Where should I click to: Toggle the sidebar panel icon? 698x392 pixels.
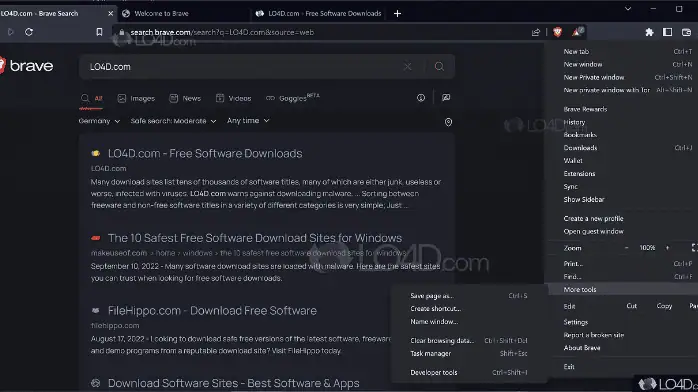[x=667, y=32]
